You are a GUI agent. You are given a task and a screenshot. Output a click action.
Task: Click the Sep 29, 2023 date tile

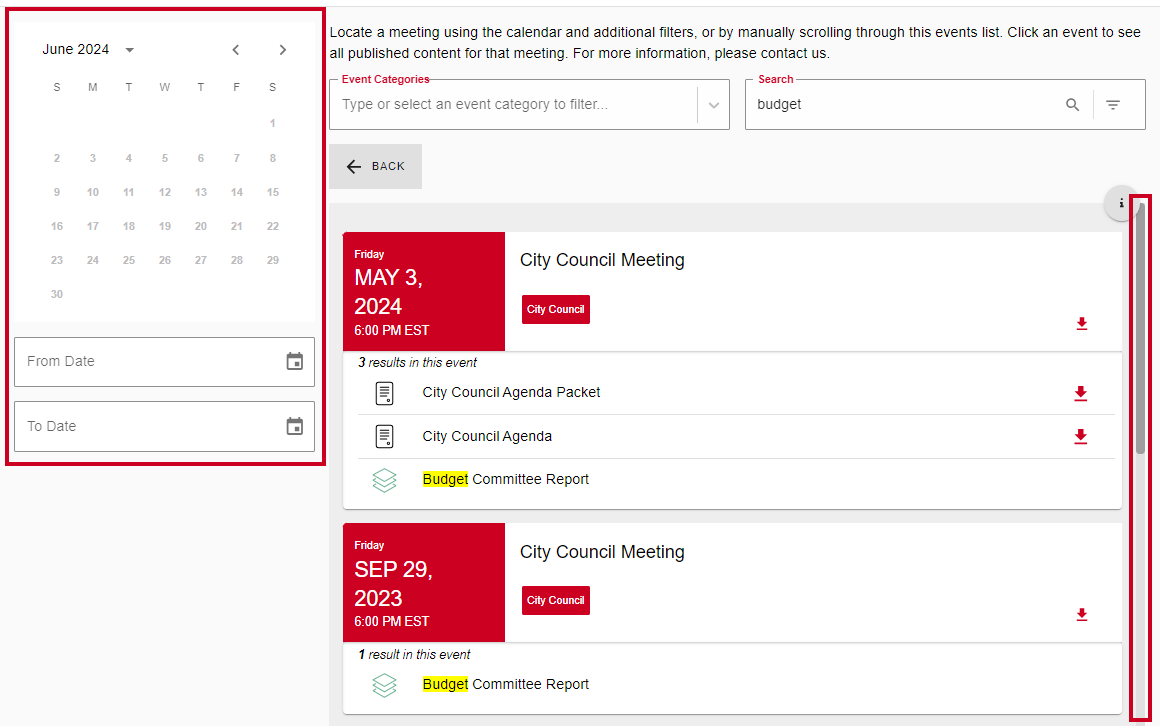(424, 582)
